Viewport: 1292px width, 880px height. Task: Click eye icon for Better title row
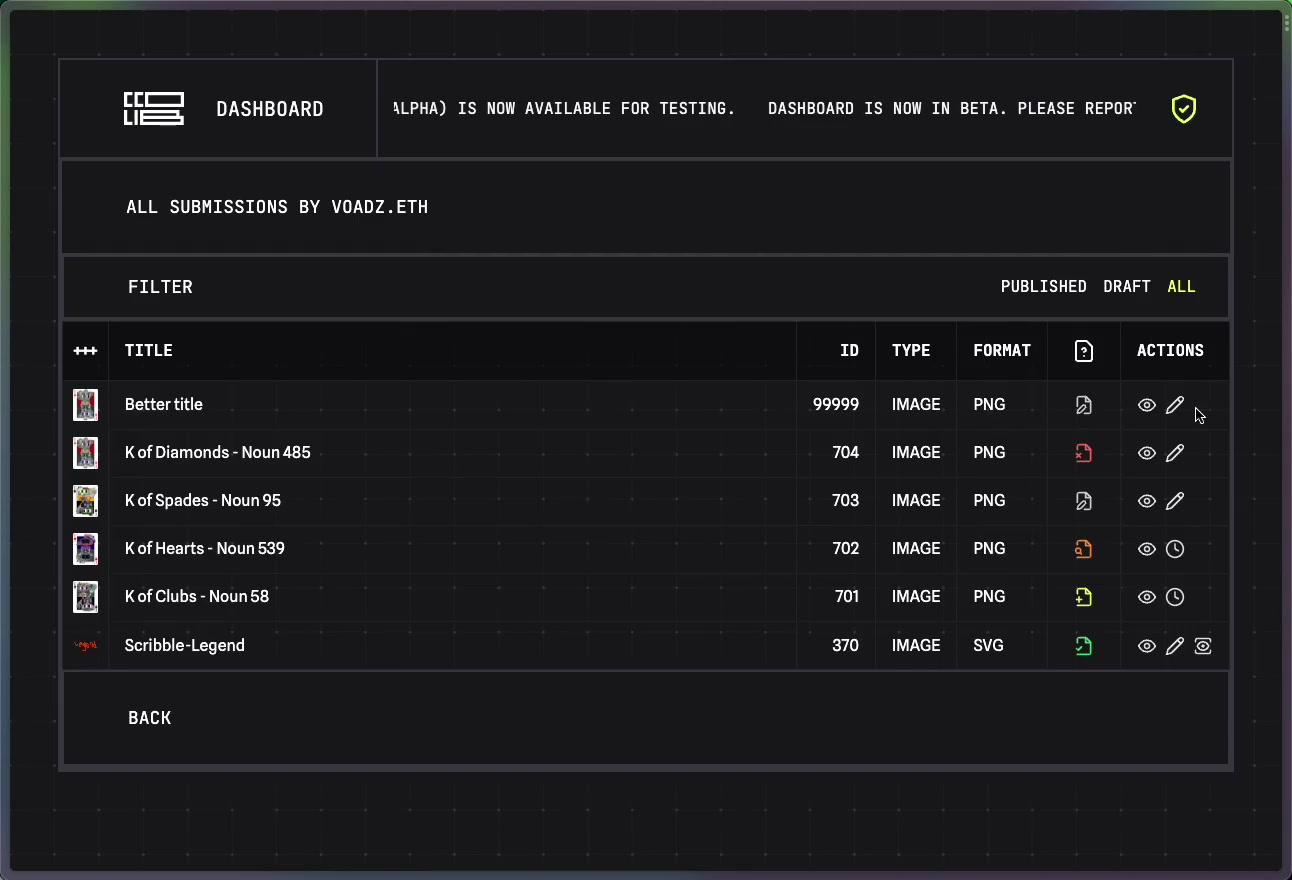pyautogui.click(x=1147, y=405)
